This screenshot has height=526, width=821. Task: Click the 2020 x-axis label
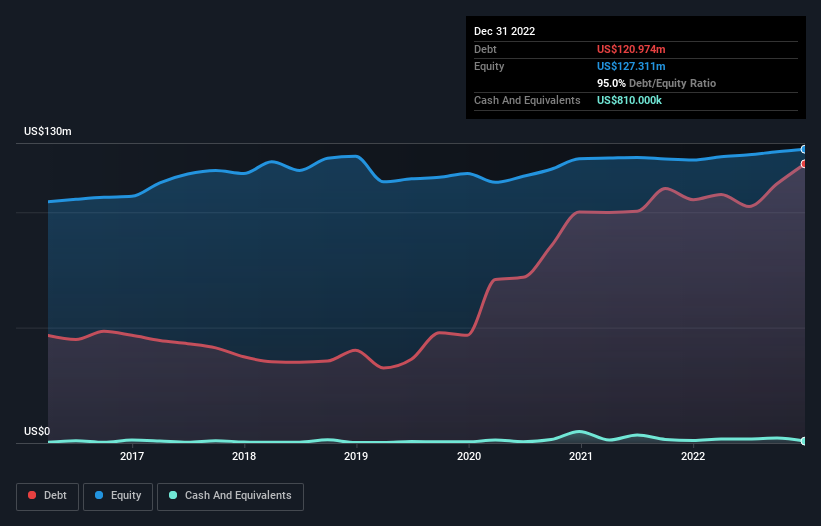[x=469, y=456]
